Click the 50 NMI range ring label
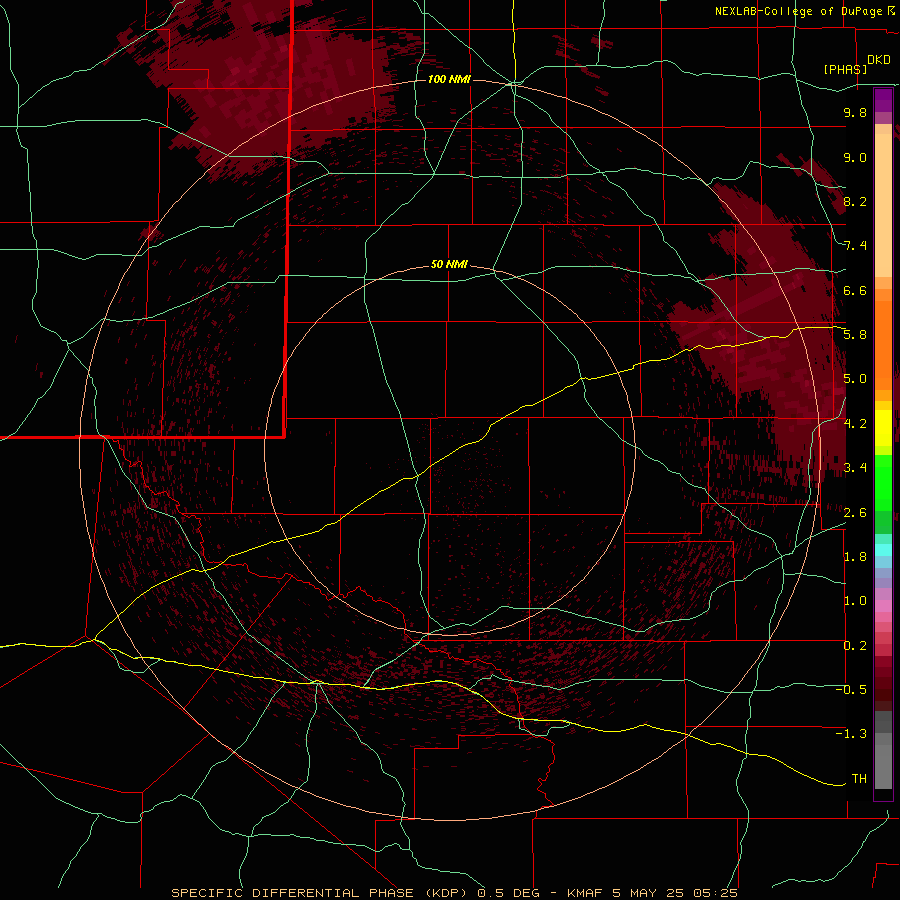This screenshot has height=900, width=900. [449, 264]
